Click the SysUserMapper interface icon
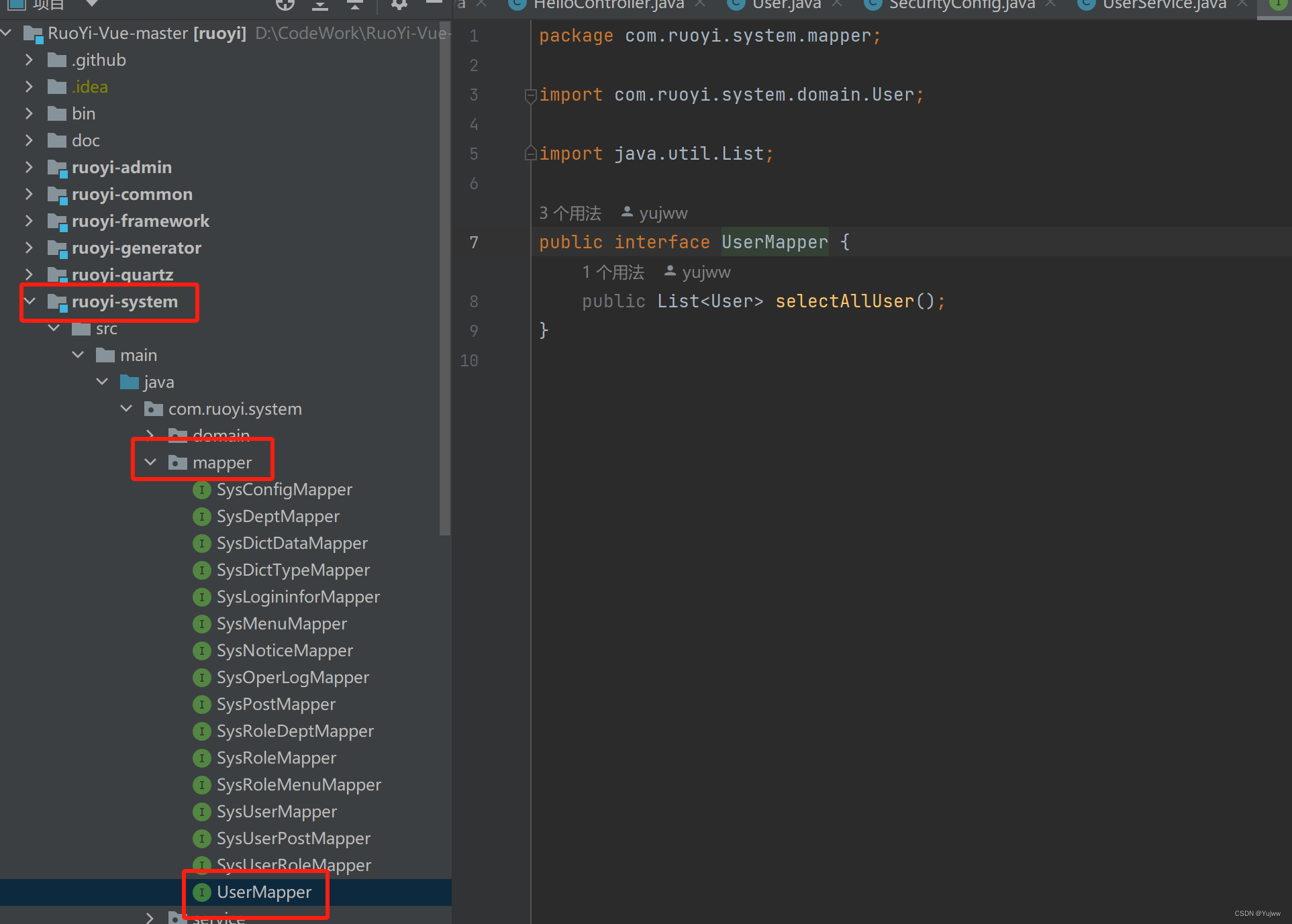The image size is (1292, 924). pos(201,812)
